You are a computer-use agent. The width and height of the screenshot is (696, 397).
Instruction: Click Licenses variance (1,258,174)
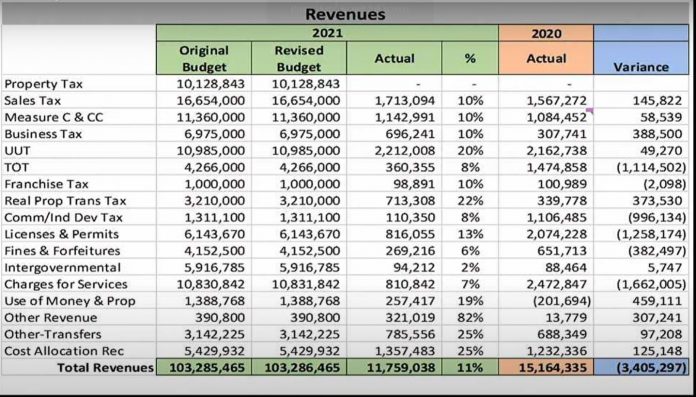coord(651,234)
